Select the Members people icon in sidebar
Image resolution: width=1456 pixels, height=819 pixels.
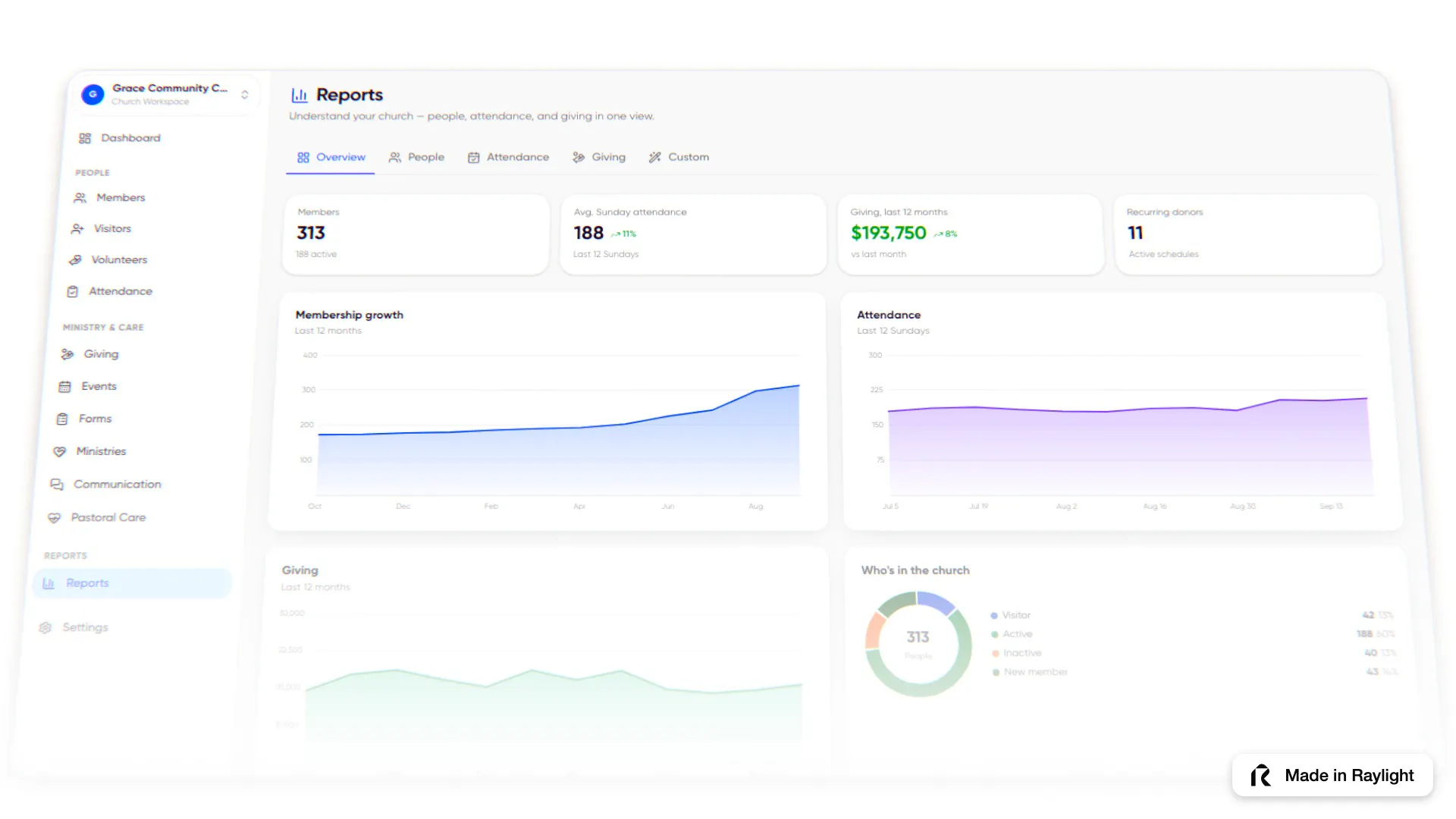[80, 198]
